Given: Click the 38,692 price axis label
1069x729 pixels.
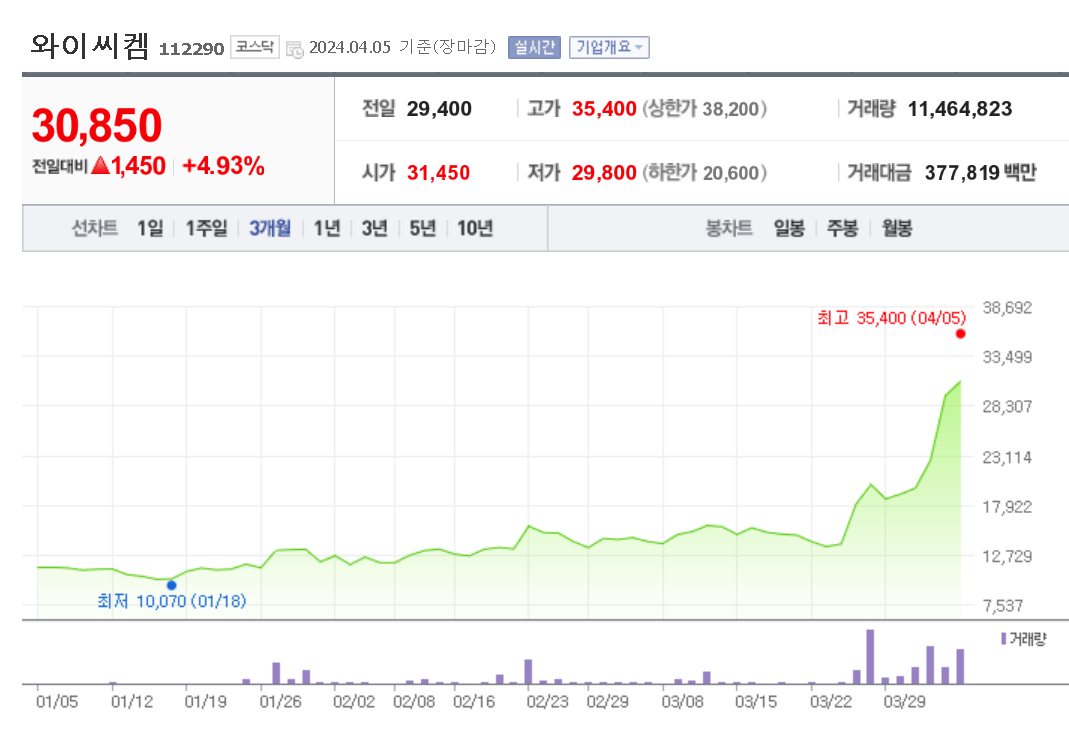Looking at the screenshot, I should coord(1007,308).
